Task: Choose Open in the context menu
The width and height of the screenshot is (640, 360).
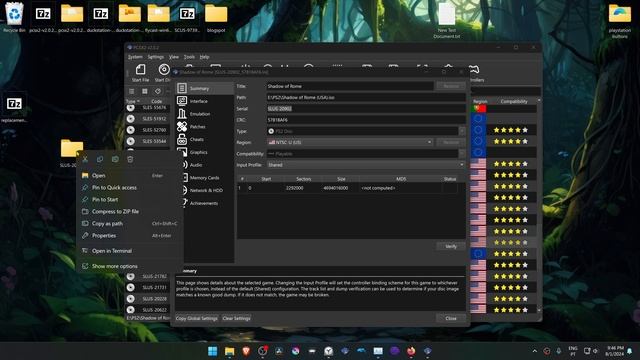Action: pos(129,176)
